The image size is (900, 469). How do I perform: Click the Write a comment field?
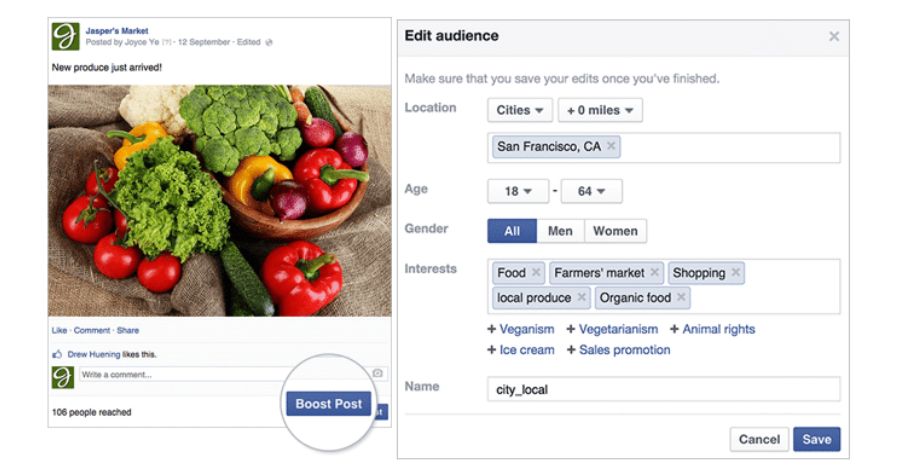(224, 374)
